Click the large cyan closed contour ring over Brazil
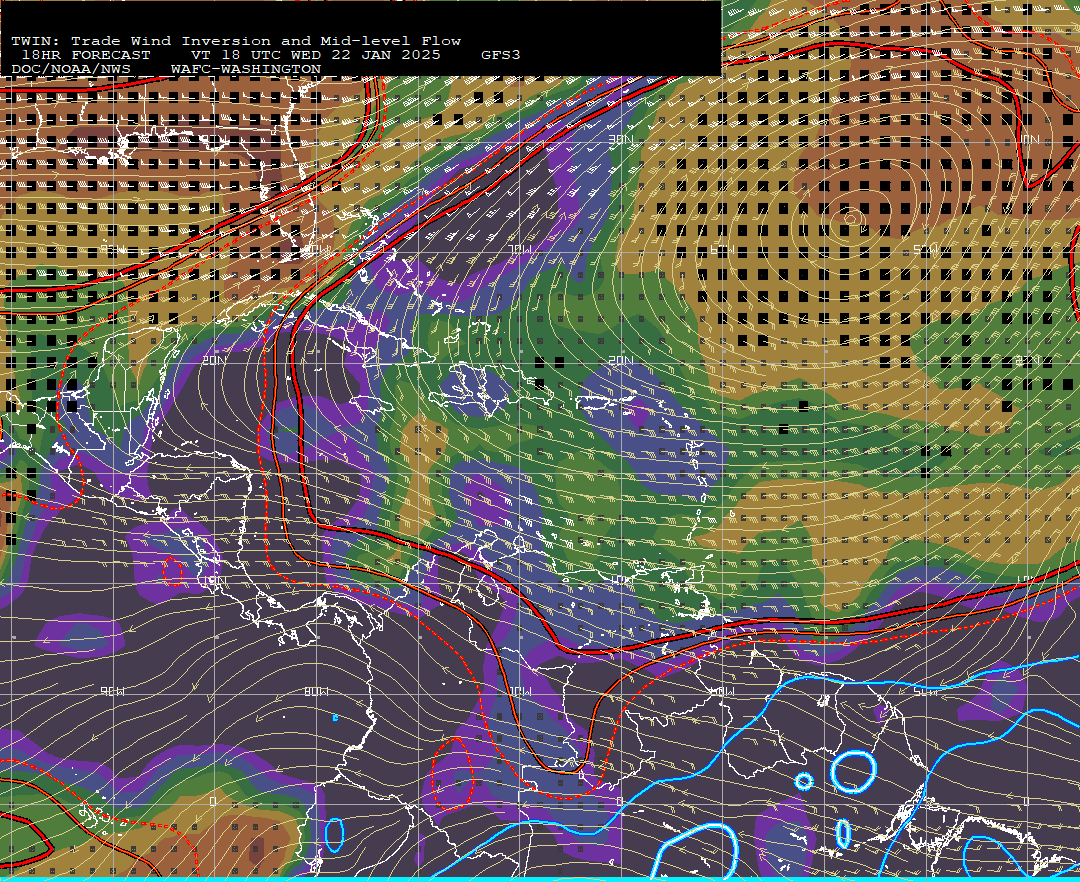This screenshot has width=1080, height=882. click(853, 772)
